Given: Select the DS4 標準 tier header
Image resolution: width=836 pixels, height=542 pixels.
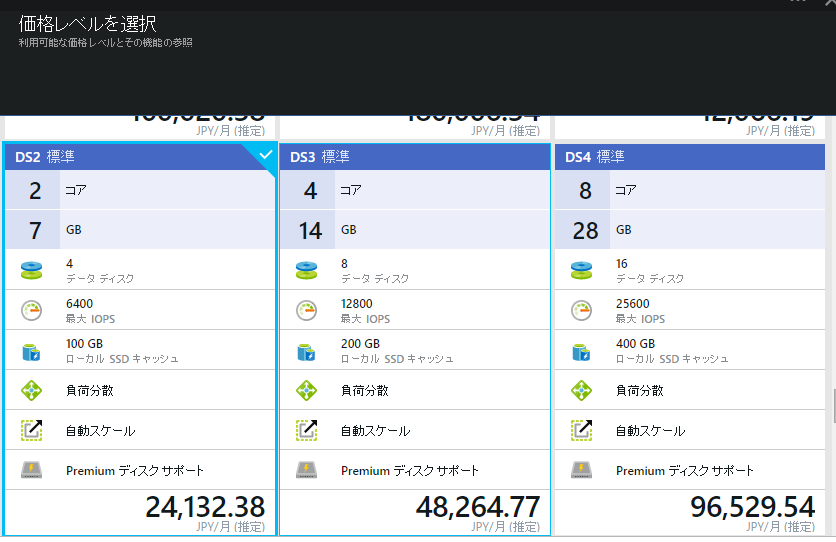Looking at the screenshot, I should 690,157.
